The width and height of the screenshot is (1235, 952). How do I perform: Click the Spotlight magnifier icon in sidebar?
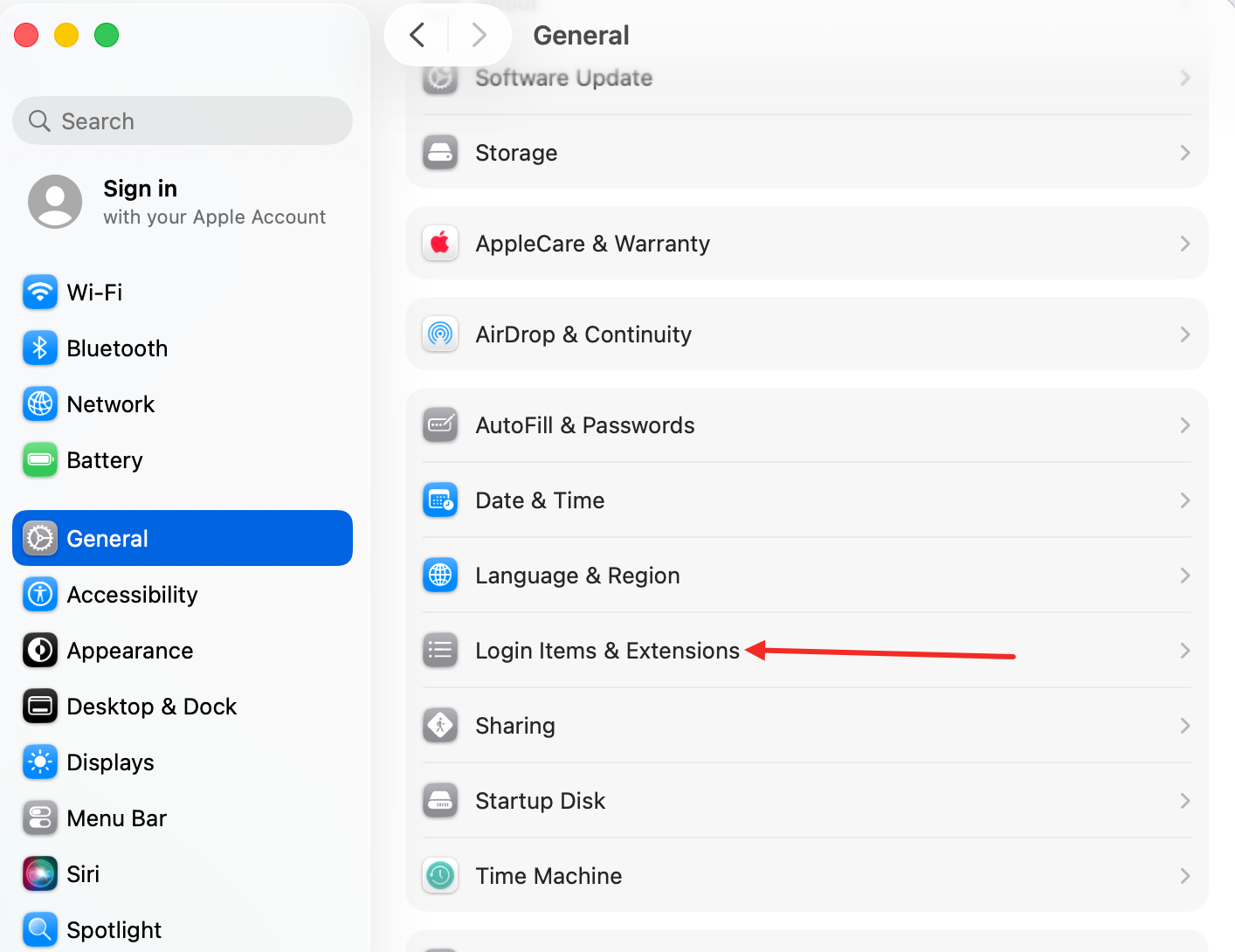40,930
